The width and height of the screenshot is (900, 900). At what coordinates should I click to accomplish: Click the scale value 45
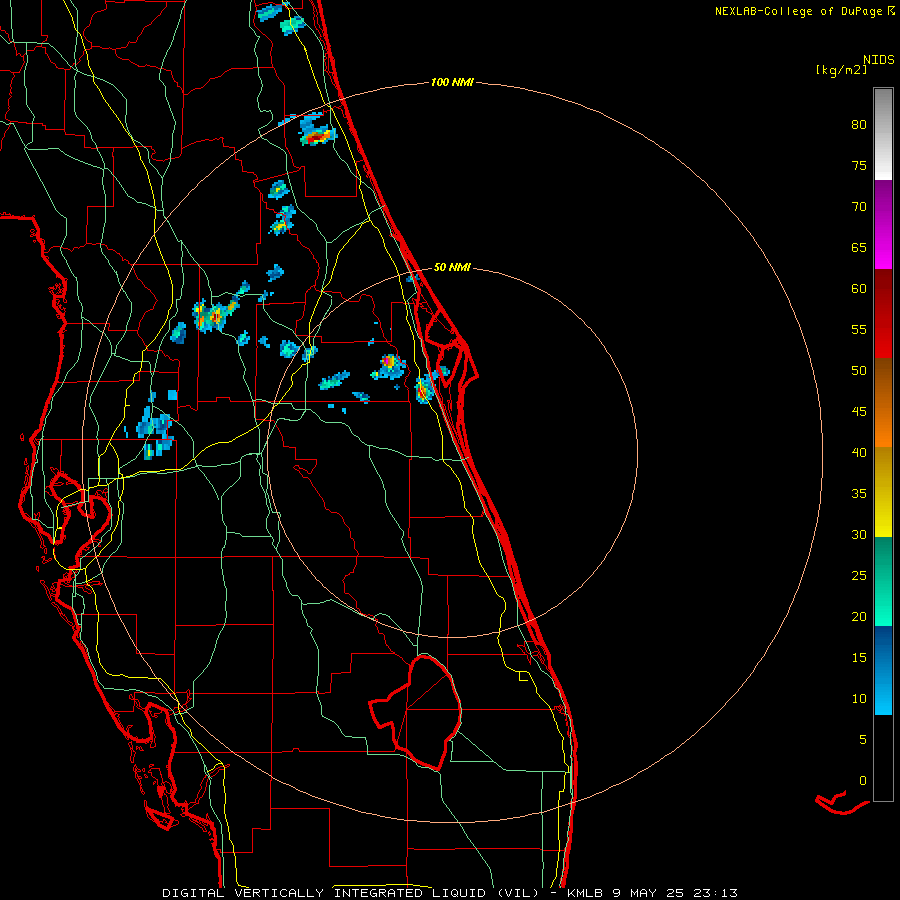pyautogui.click(x=859, y=412)
